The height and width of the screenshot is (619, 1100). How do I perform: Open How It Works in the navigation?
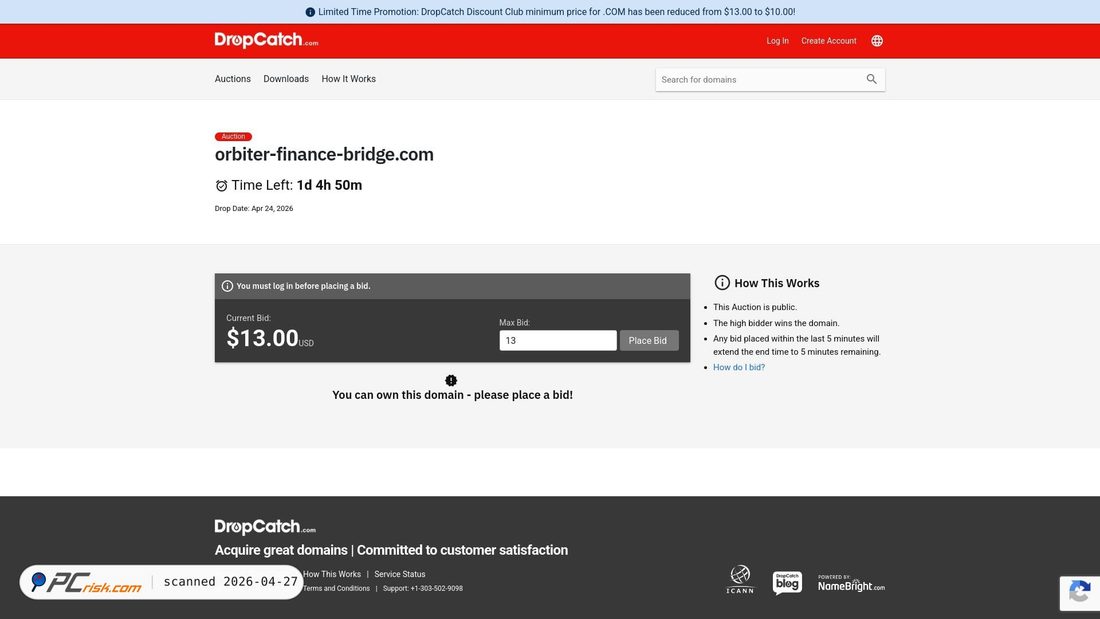point(349,79)
